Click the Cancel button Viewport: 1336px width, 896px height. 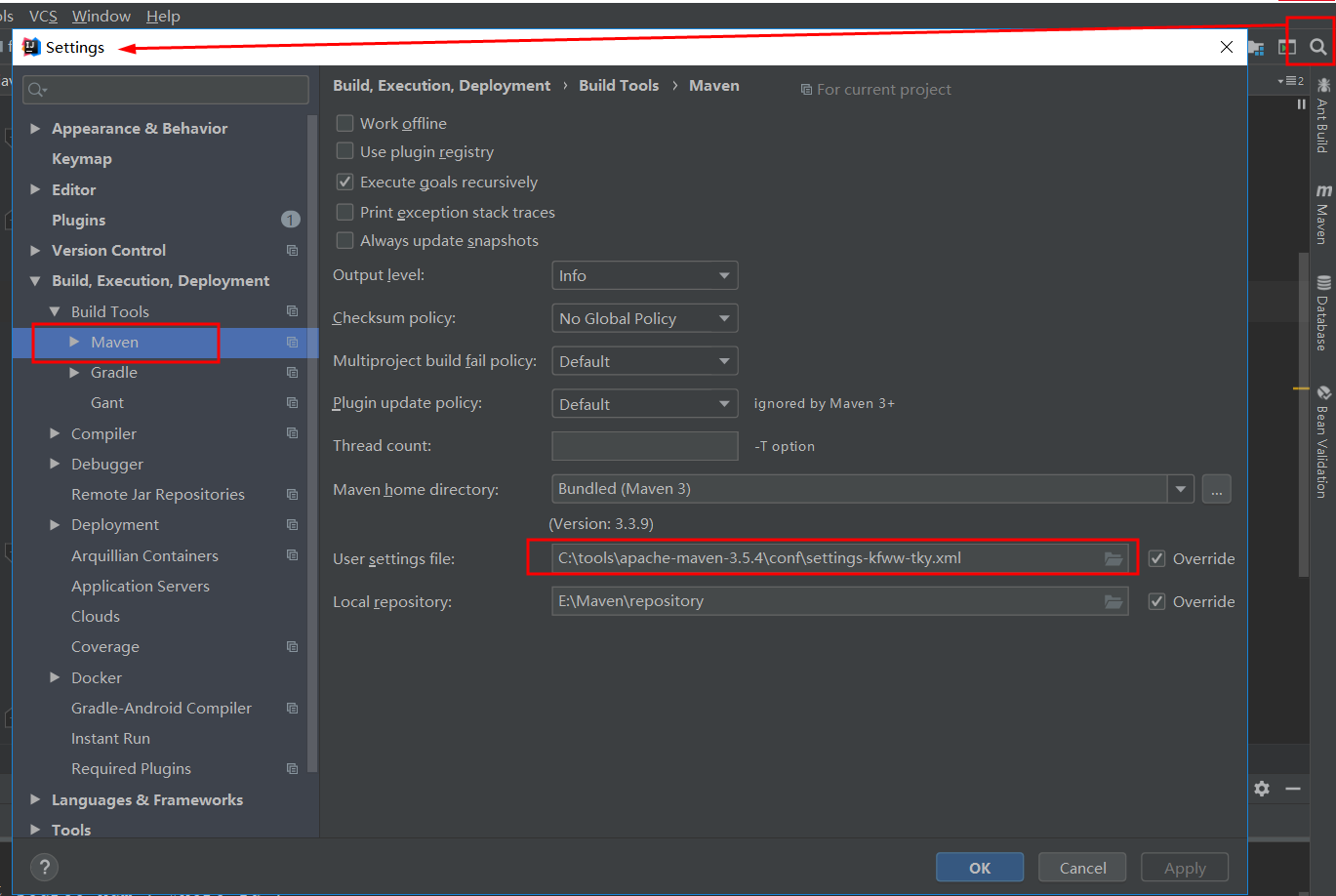point(1082,868)
